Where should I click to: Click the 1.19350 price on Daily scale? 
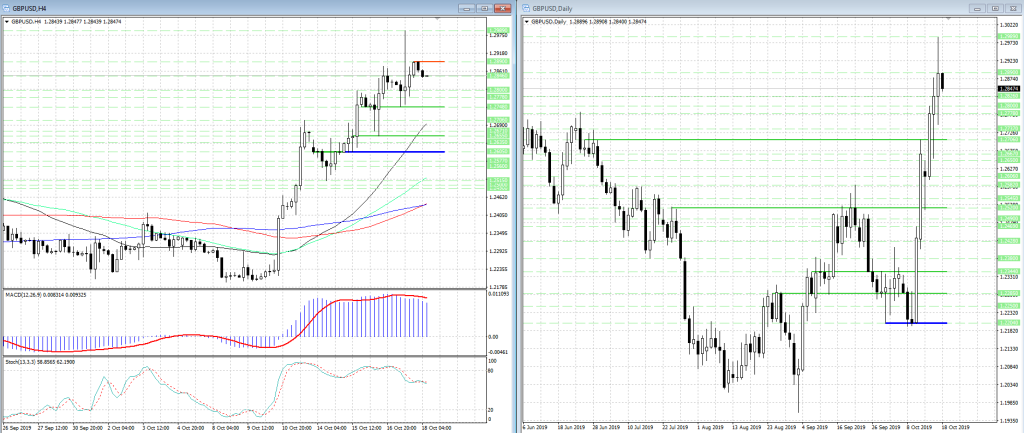pos(1009,421)
